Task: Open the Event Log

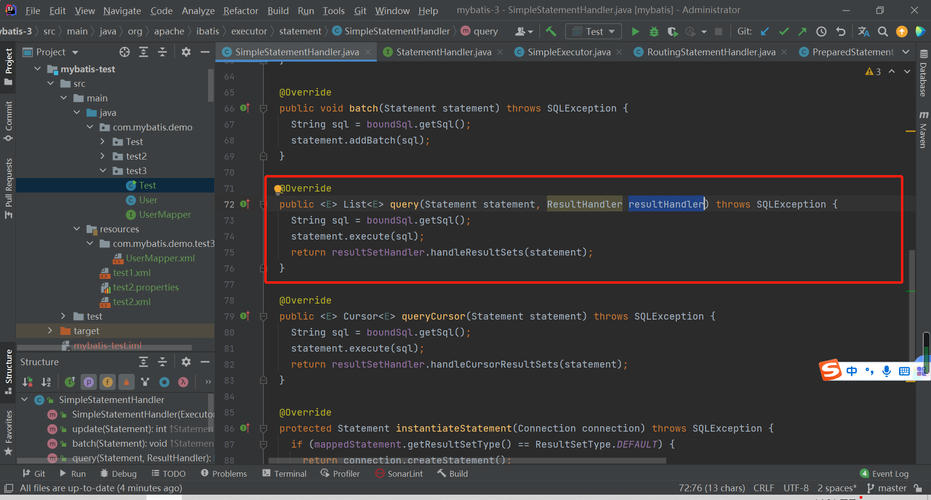Action: coord(884,474)
